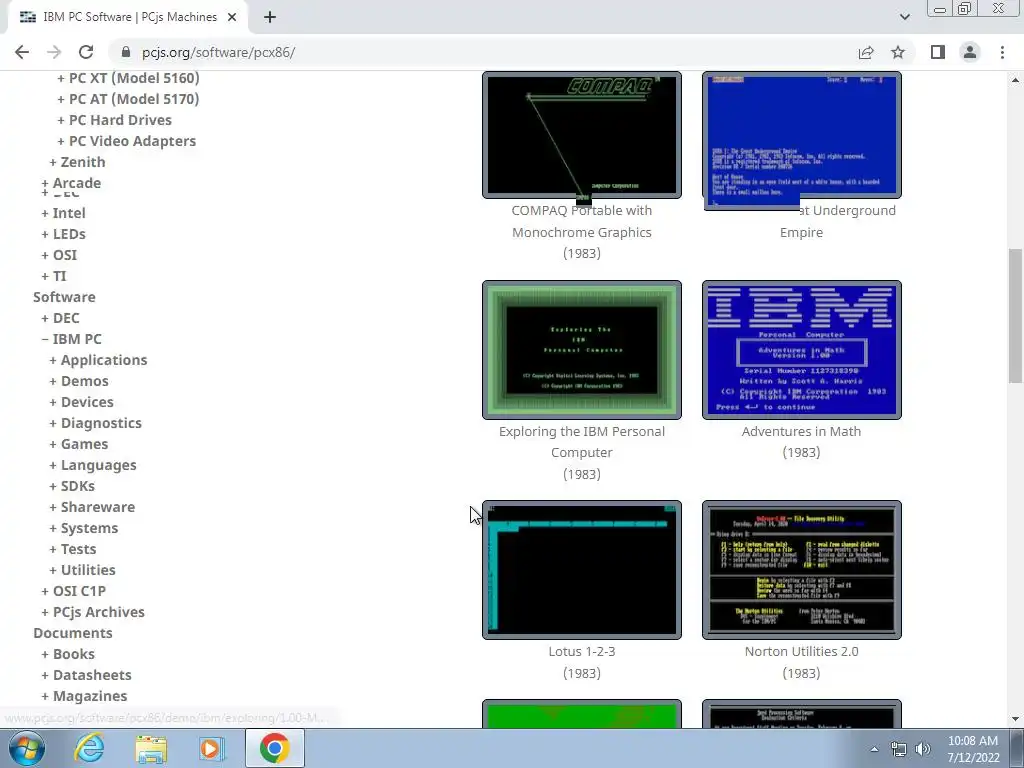1024x768 pixels.
Task: Open the Norton Utilities 2.0 thumbnail
Action: tap(801, 570)
